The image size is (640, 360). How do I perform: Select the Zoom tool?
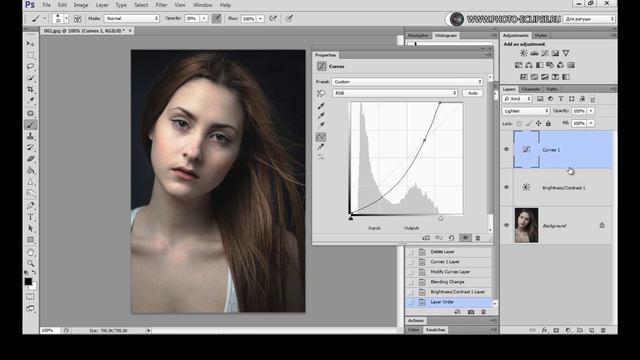pos(31,264)
